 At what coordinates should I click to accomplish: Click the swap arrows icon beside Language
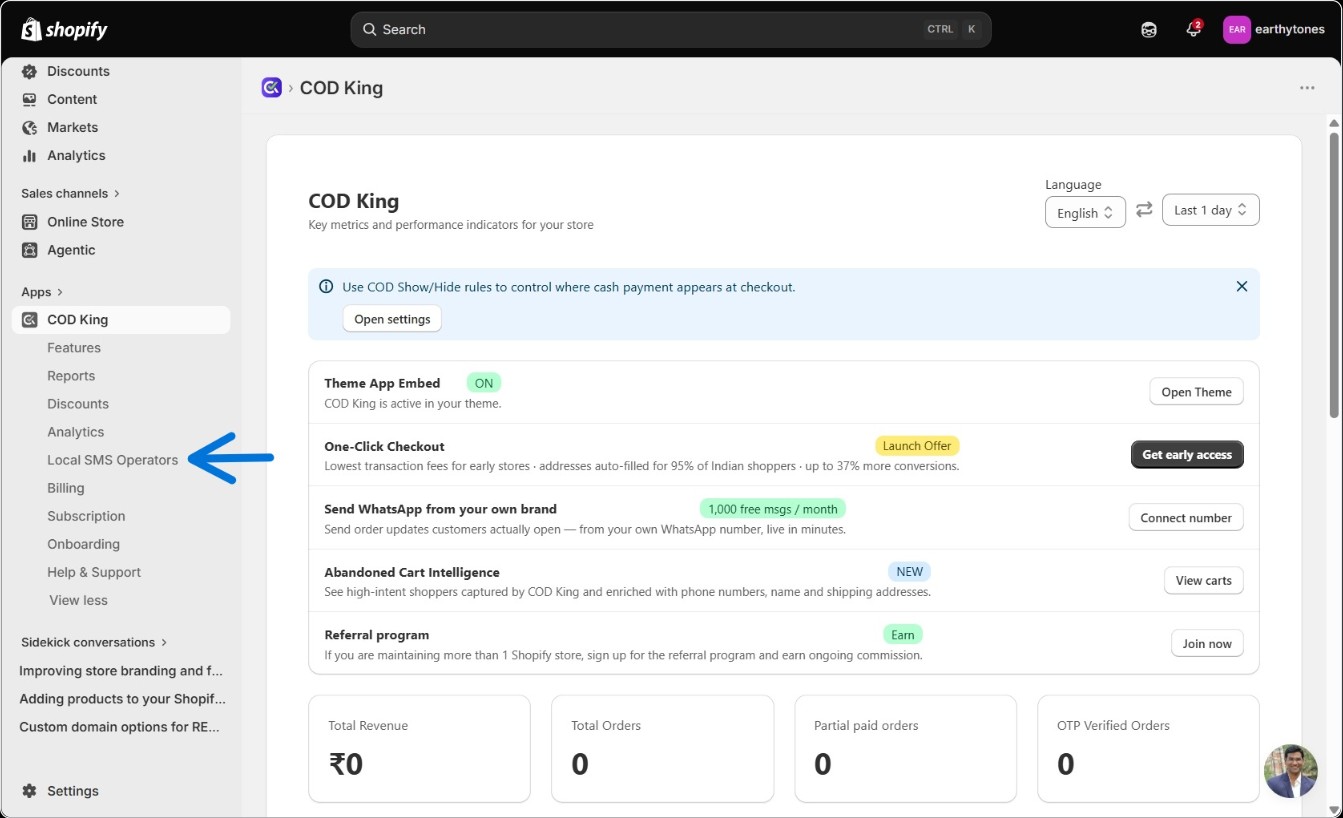[x=1144, y=209]
